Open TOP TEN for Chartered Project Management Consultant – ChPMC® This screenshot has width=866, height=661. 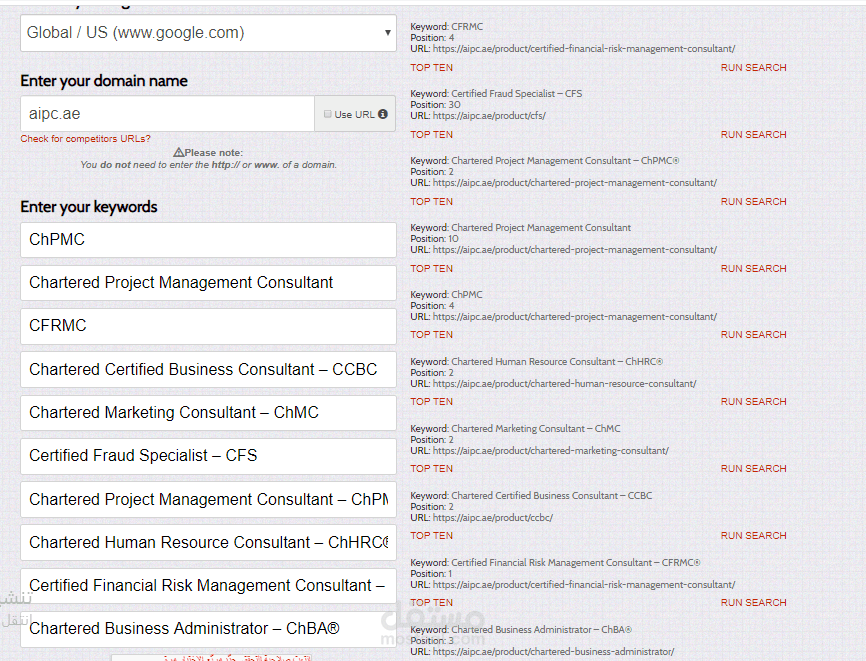[431, 202]
